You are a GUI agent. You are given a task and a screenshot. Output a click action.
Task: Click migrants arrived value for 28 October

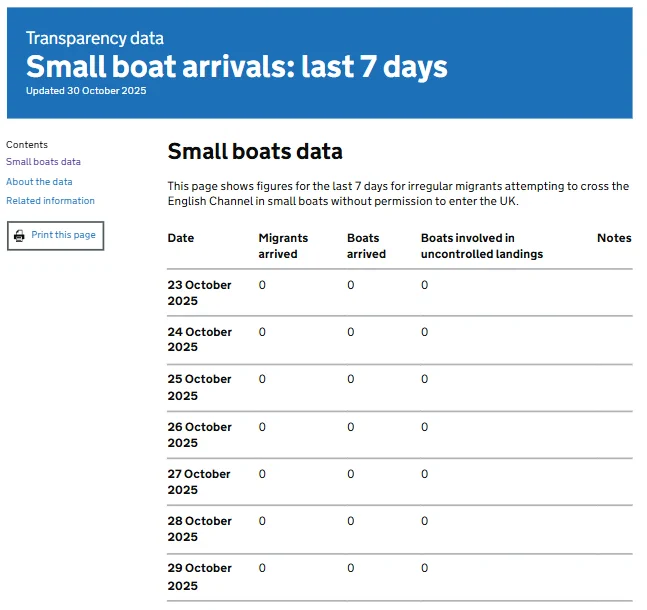[x=262, y=521]
